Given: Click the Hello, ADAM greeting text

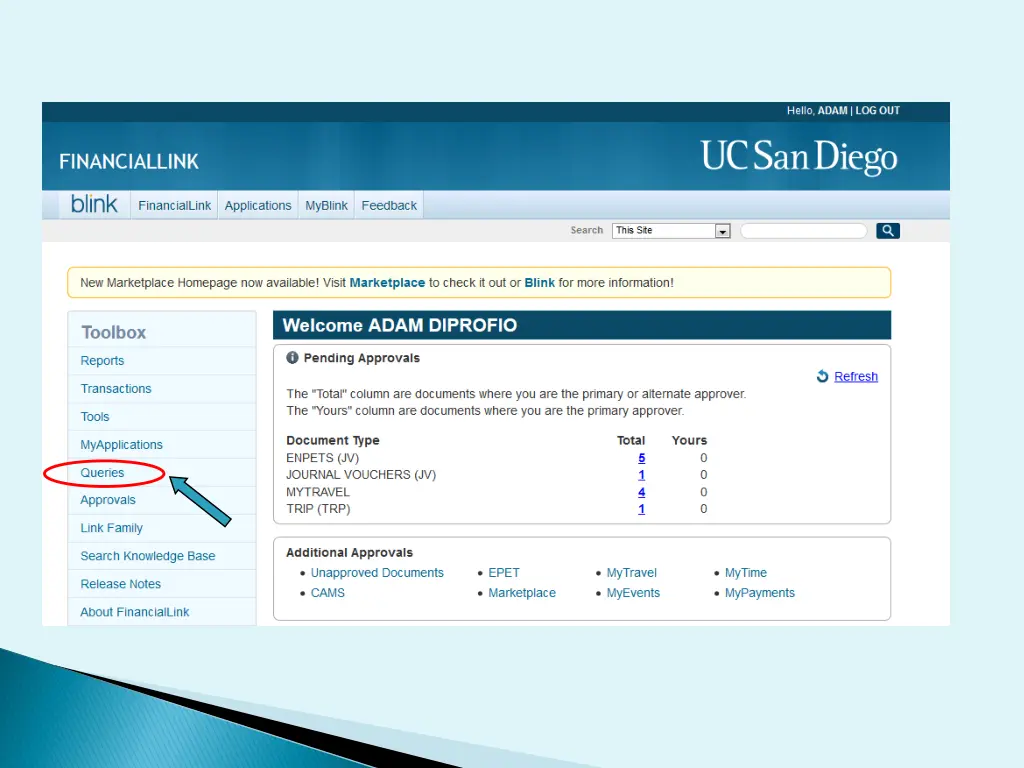Looking at the screenshot, I should click(x=817, y=111).
